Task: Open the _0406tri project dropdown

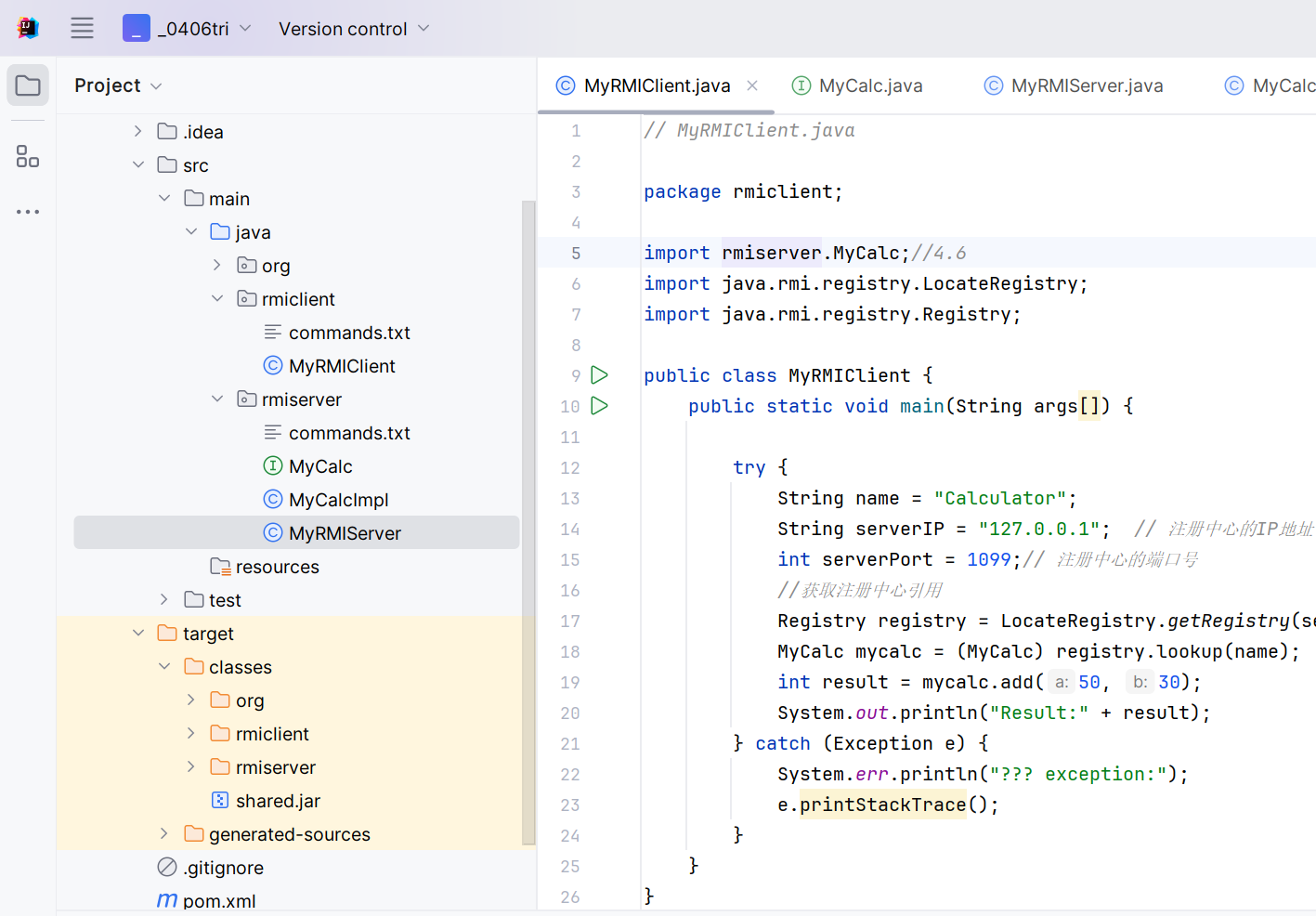Action: [x=188, y=28]
